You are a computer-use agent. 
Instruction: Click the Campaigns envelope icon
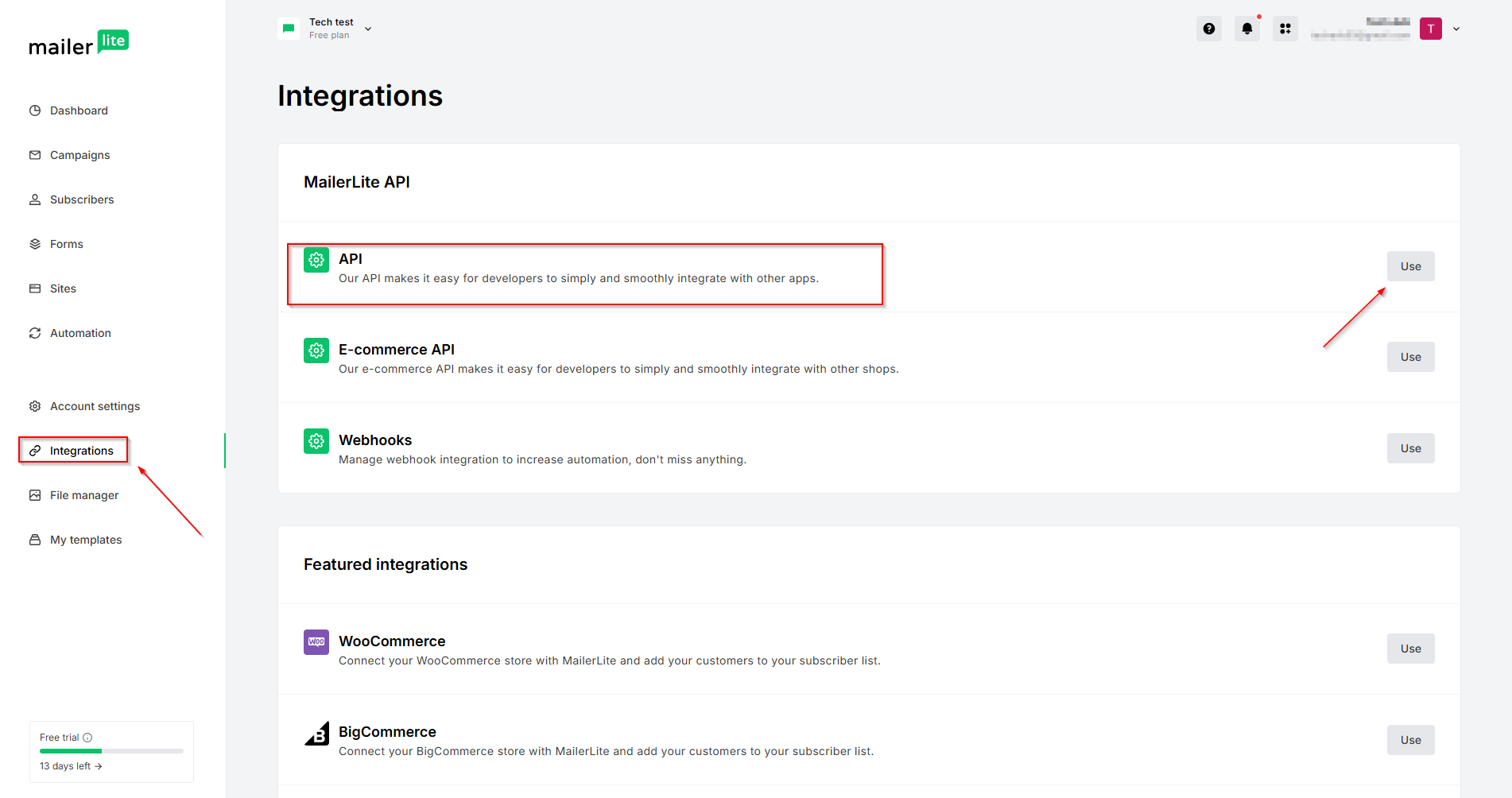coord(35,155)
